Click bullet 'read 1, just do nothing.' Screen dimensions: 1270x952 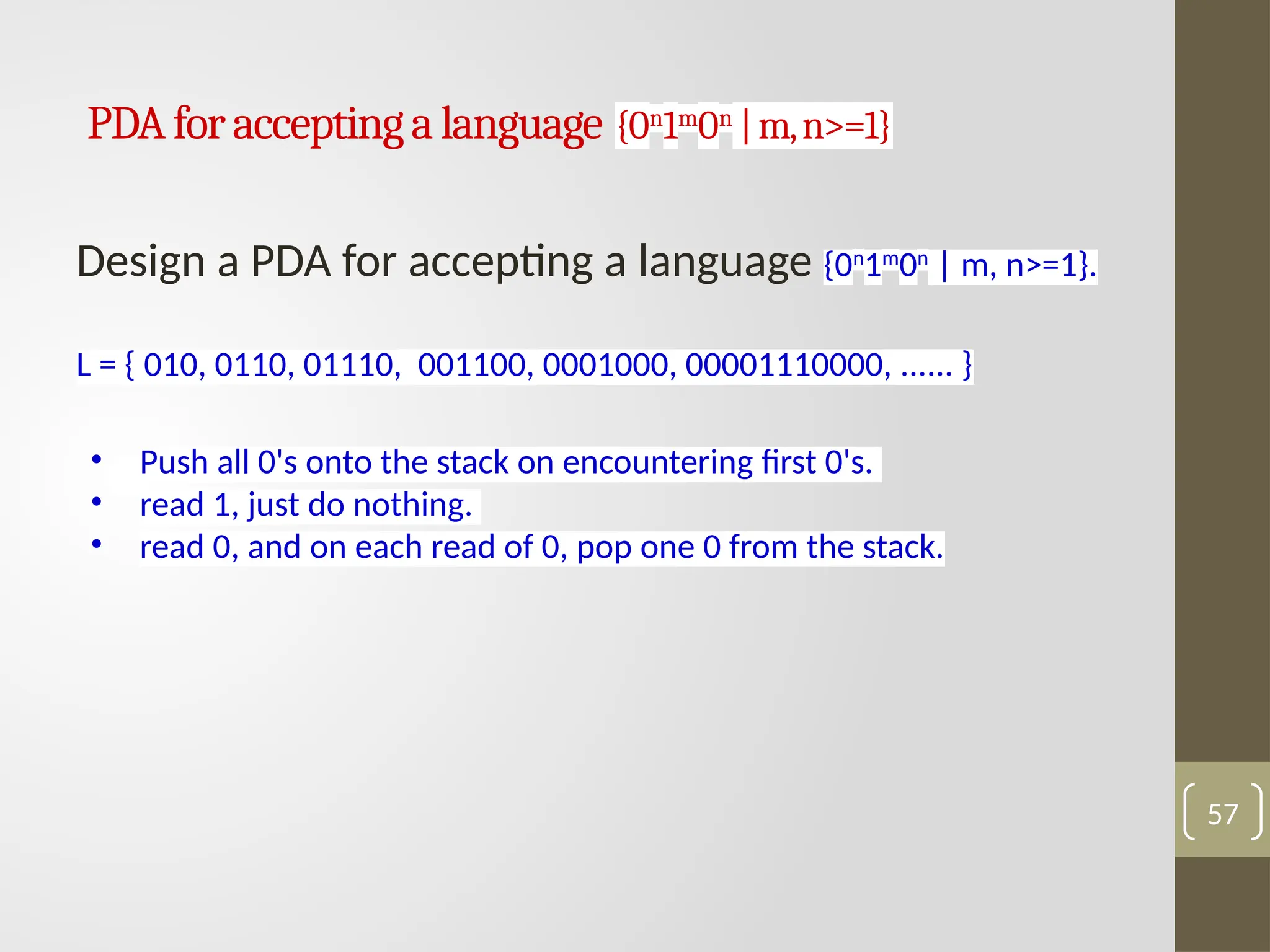(306, 505)
